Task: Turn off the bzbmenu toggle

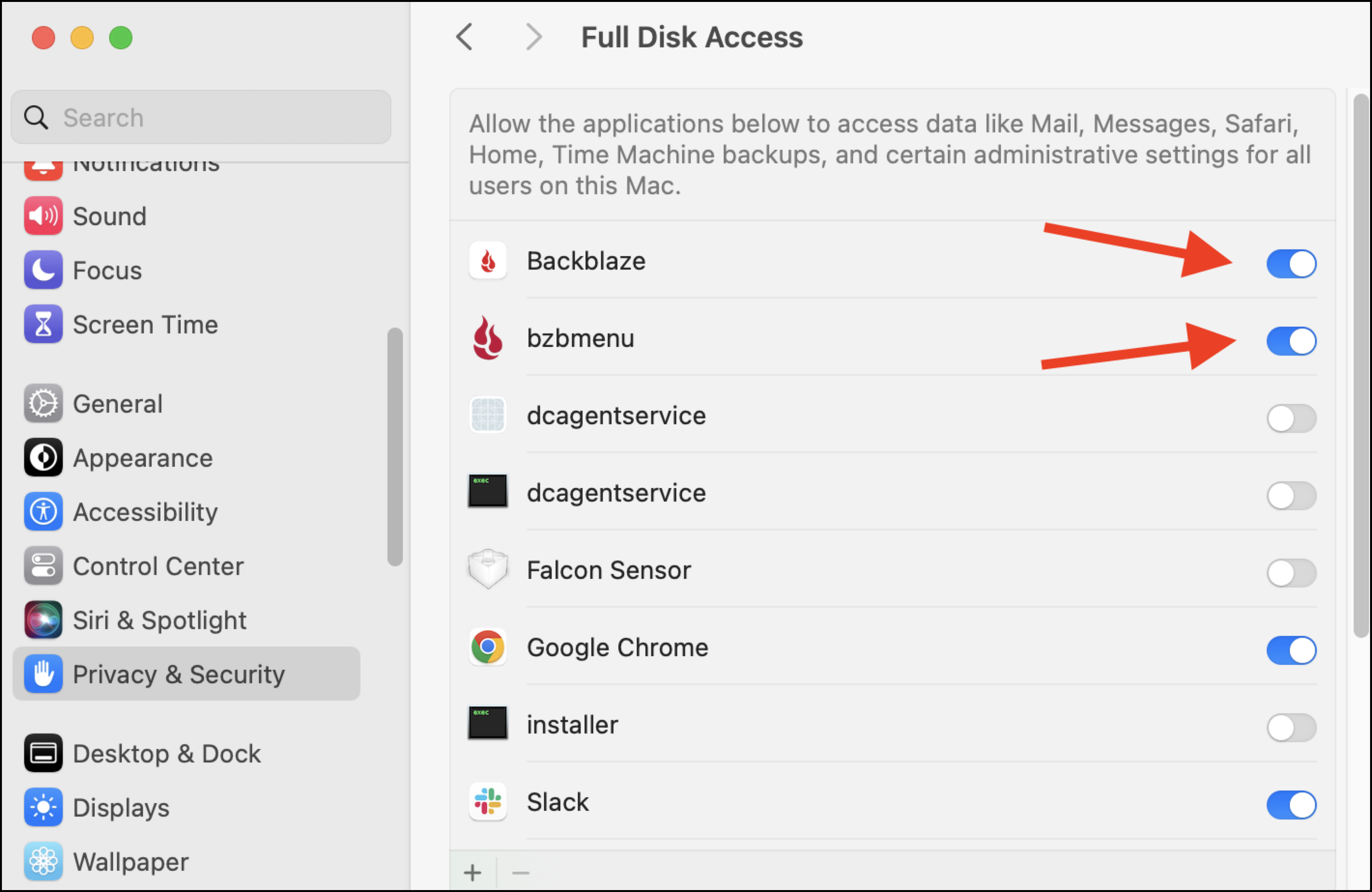Action: tap(1291, 341)
